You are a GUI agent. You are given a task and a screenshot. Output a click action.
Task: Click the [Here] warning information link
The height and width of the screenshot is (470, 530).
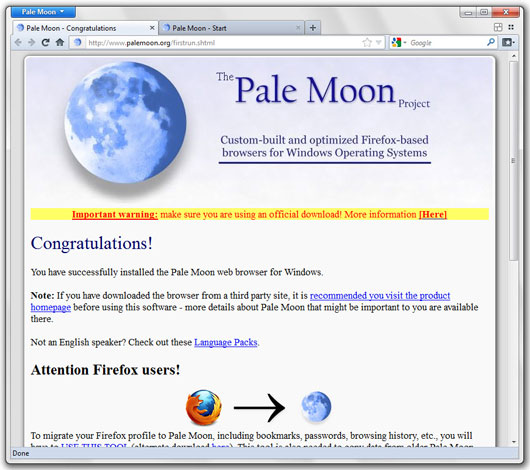(433, 214)
